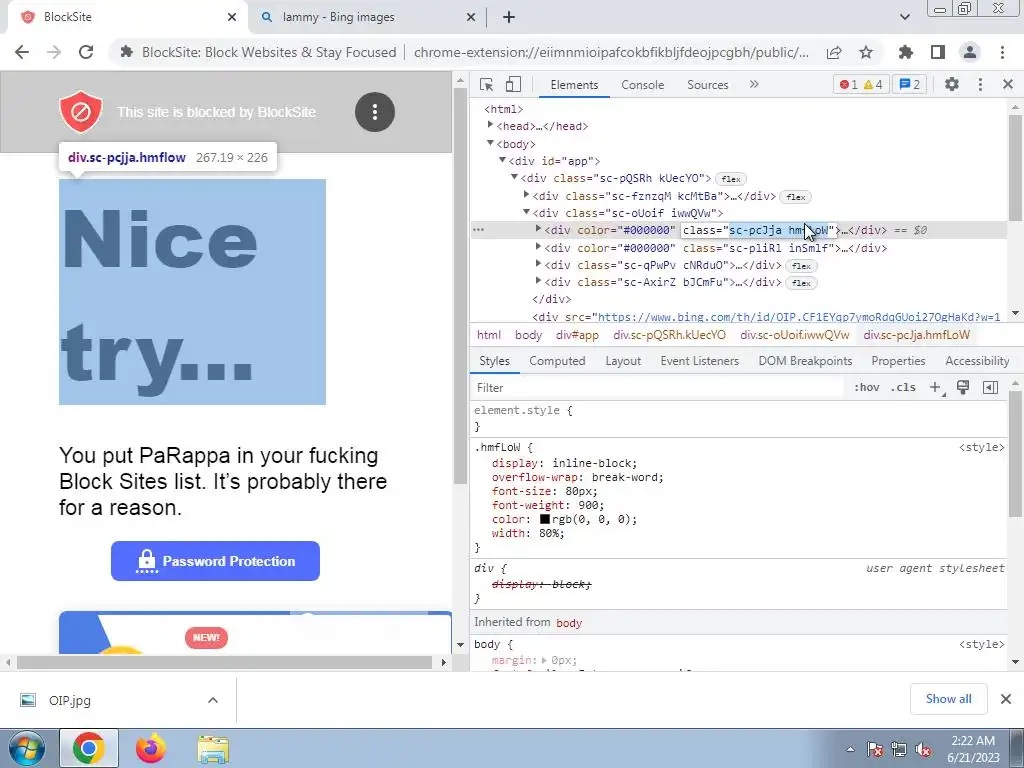Expand the head element node
This screenshot has height=768, width=1024.
pos(490,125)
